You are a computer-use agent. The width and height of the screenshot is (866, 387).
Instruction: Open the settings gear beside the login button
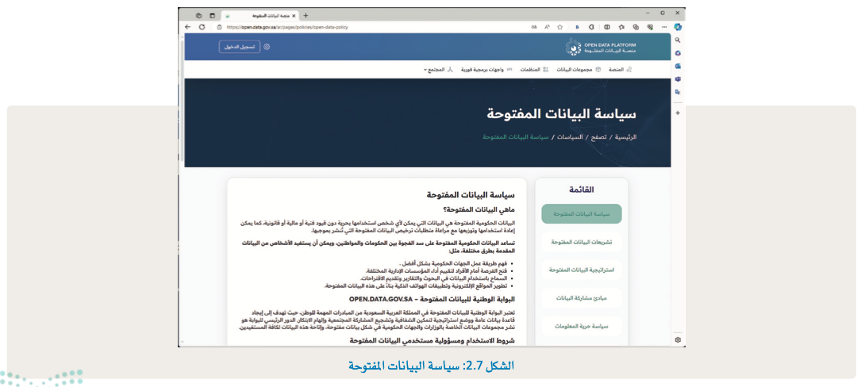(x=267, y=47)
